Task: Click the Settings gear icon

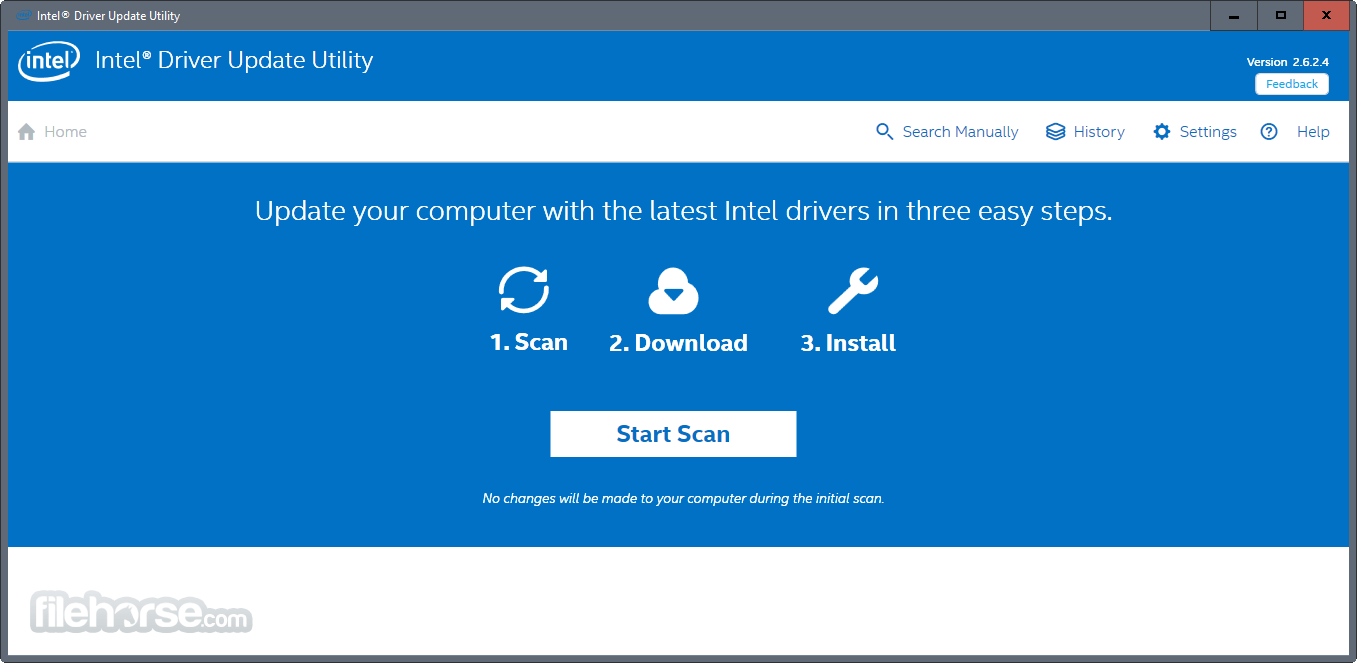Action: click(x=1161, y=132)
